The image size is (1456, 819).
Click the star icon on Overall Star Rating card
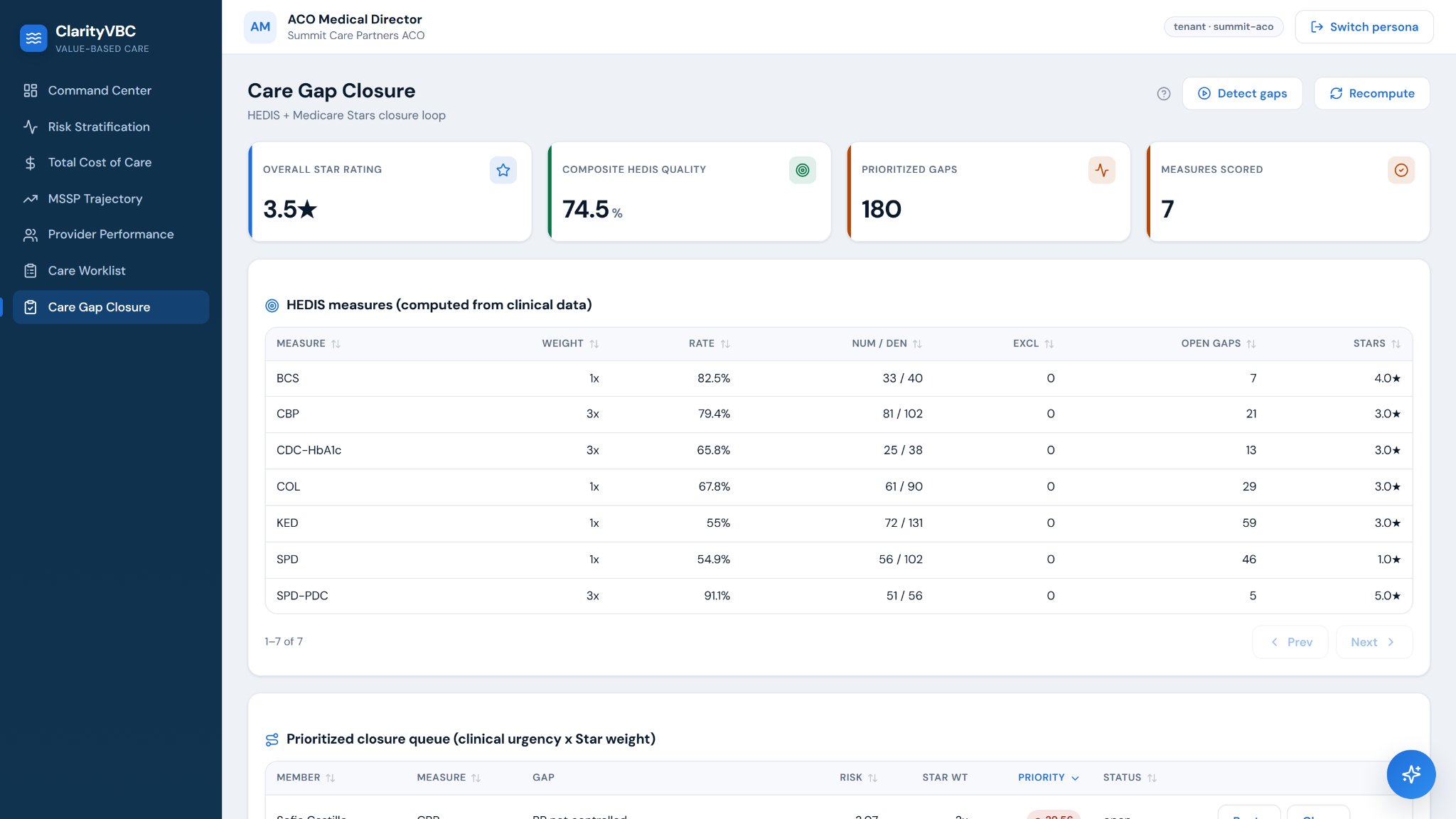point(503,170)
